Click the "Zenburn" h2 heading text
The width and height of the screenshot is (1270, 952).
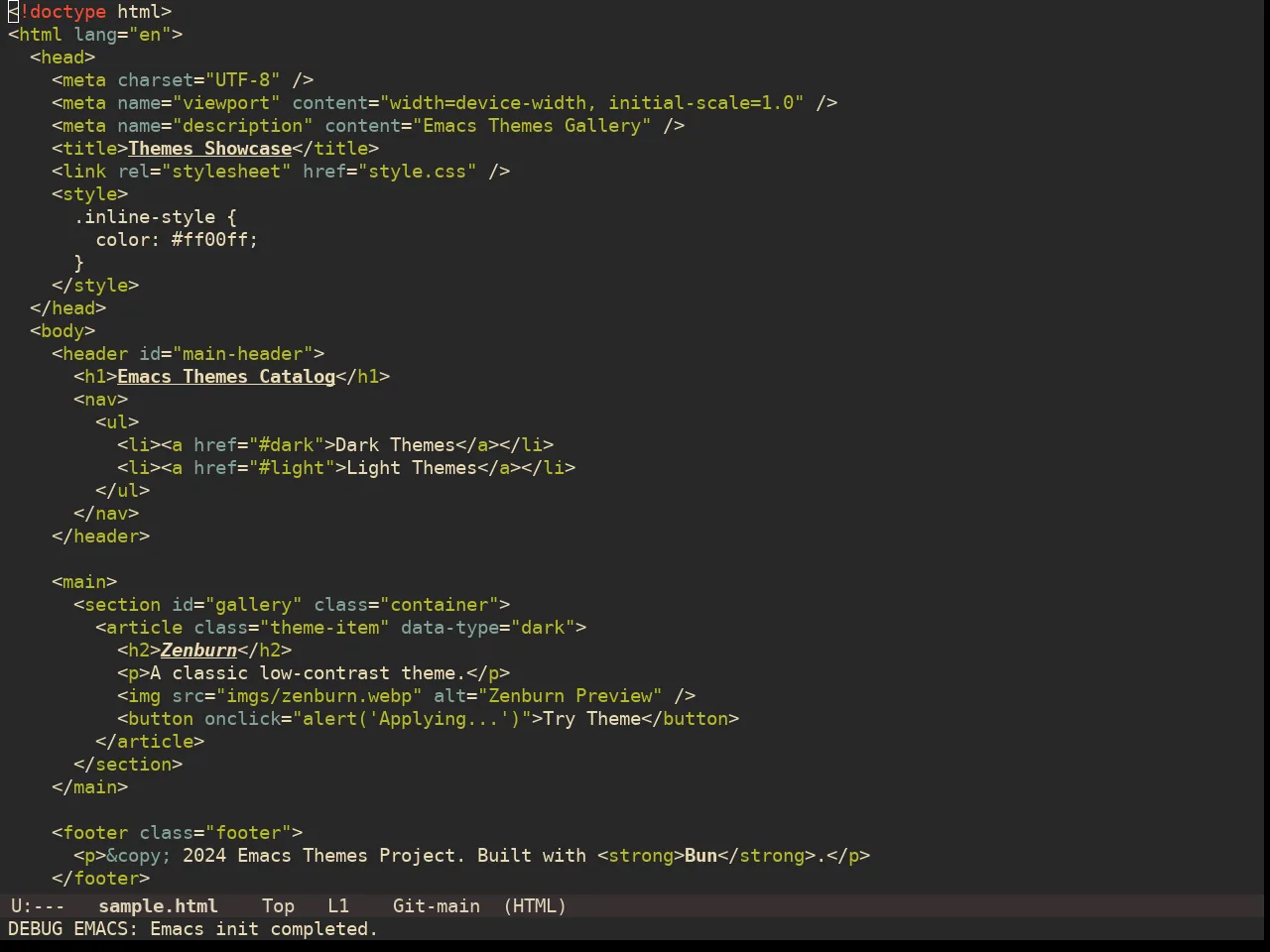[x=198, y=651]
